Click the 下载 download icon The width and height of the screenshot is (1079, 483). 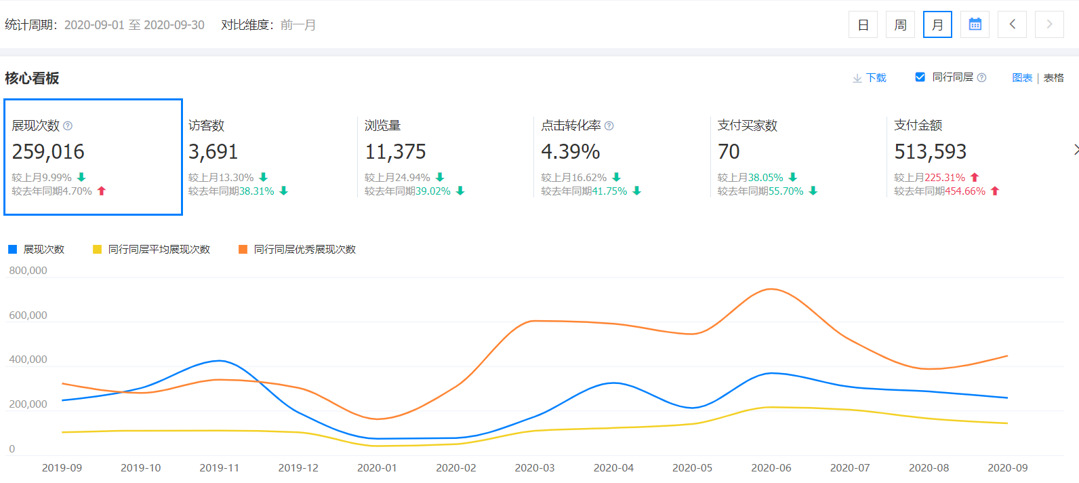tap(857, 78)
